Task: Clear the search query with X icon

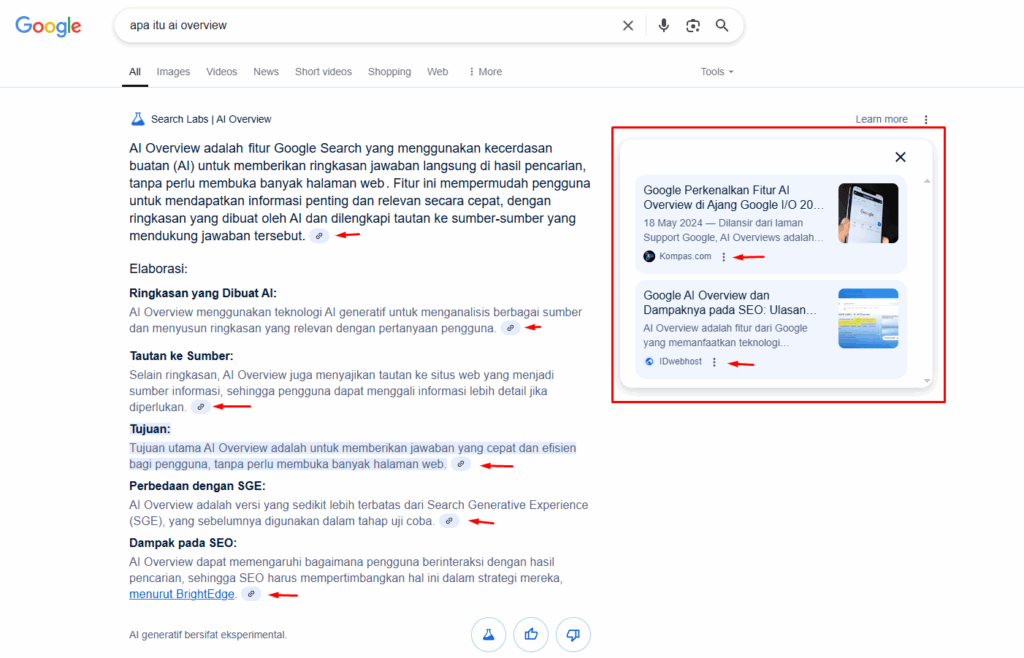Action: tap(628, 25)
